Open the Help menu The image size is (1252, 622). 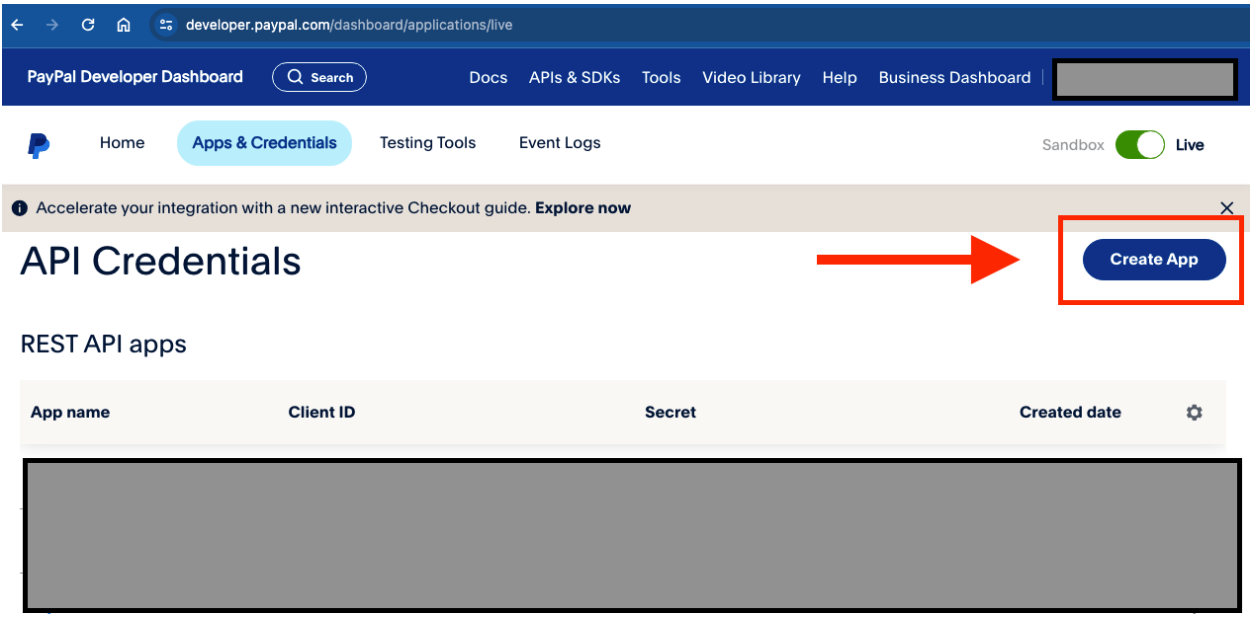[x=839, y=77]
